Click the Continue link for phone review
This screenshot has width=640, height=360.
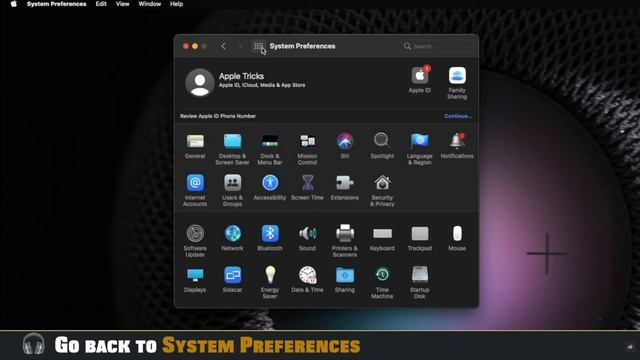[458, 116]
